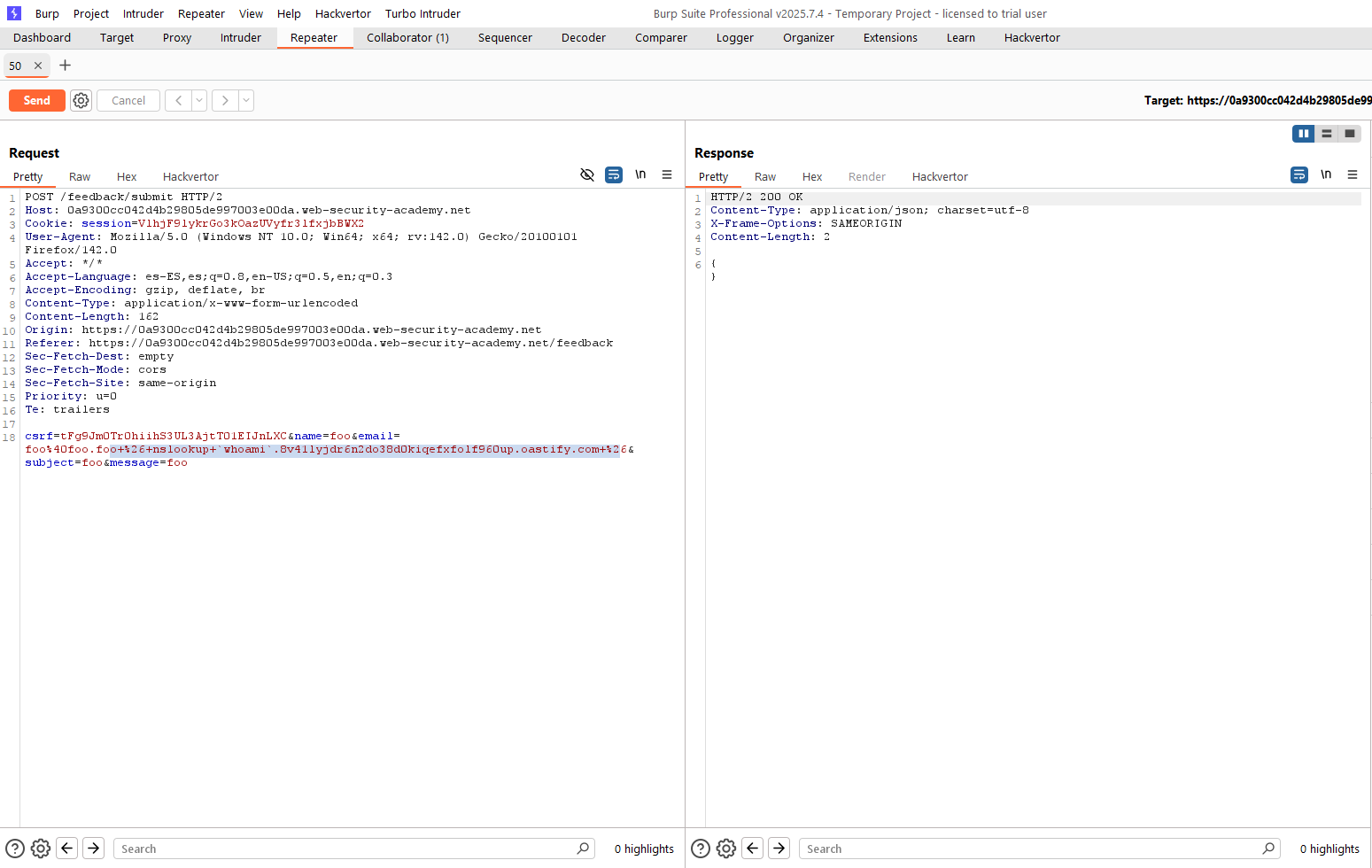Go to next match in response search
Viewport: 1372px width, 868px height.
pos(779,849)
